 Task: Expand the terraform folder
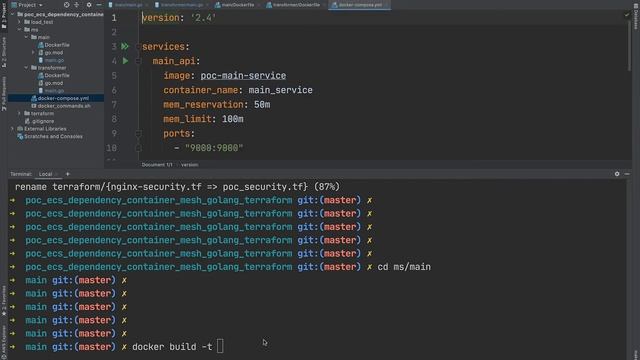[19, 113]
